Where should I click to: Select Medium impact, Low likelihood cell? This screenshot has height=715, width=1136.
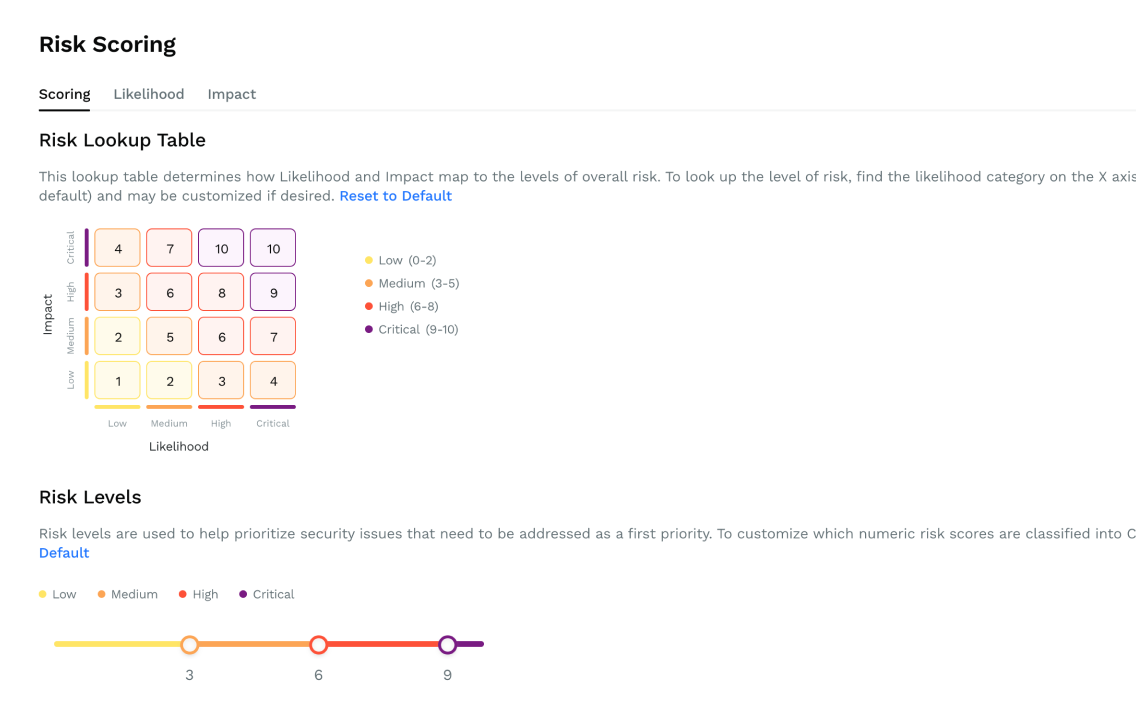118,337
